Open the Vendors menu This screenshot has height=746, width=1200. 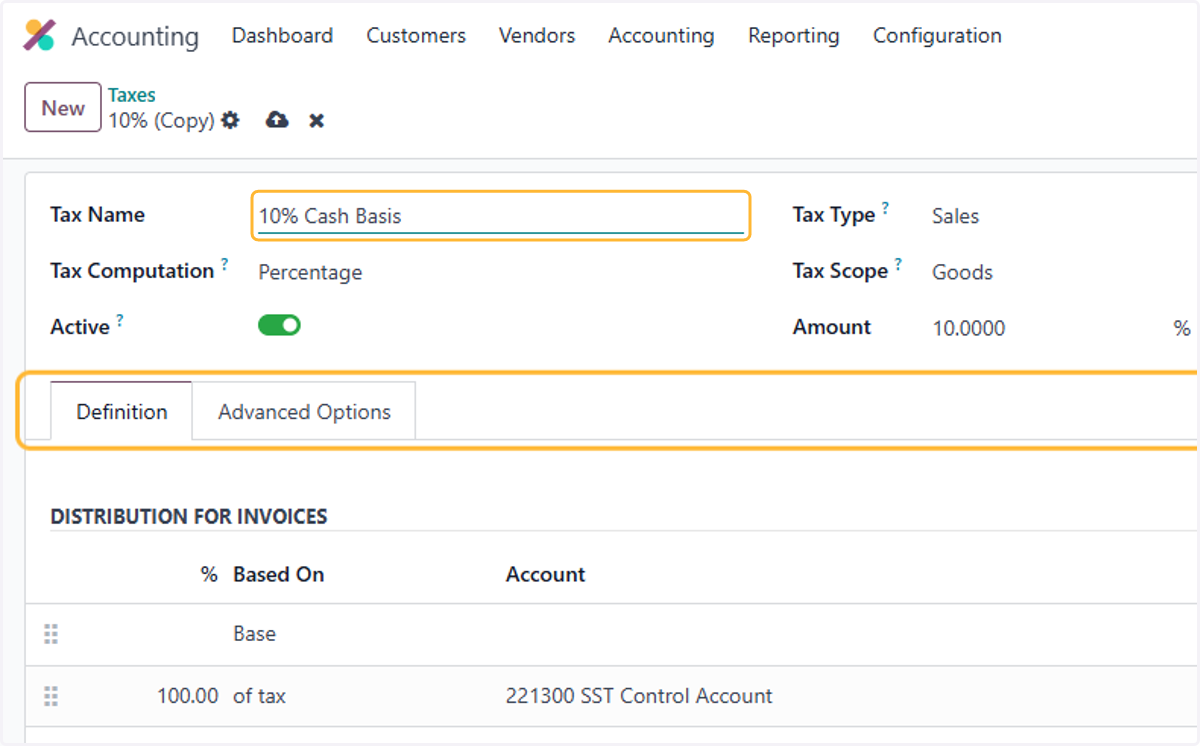(537, 36)
